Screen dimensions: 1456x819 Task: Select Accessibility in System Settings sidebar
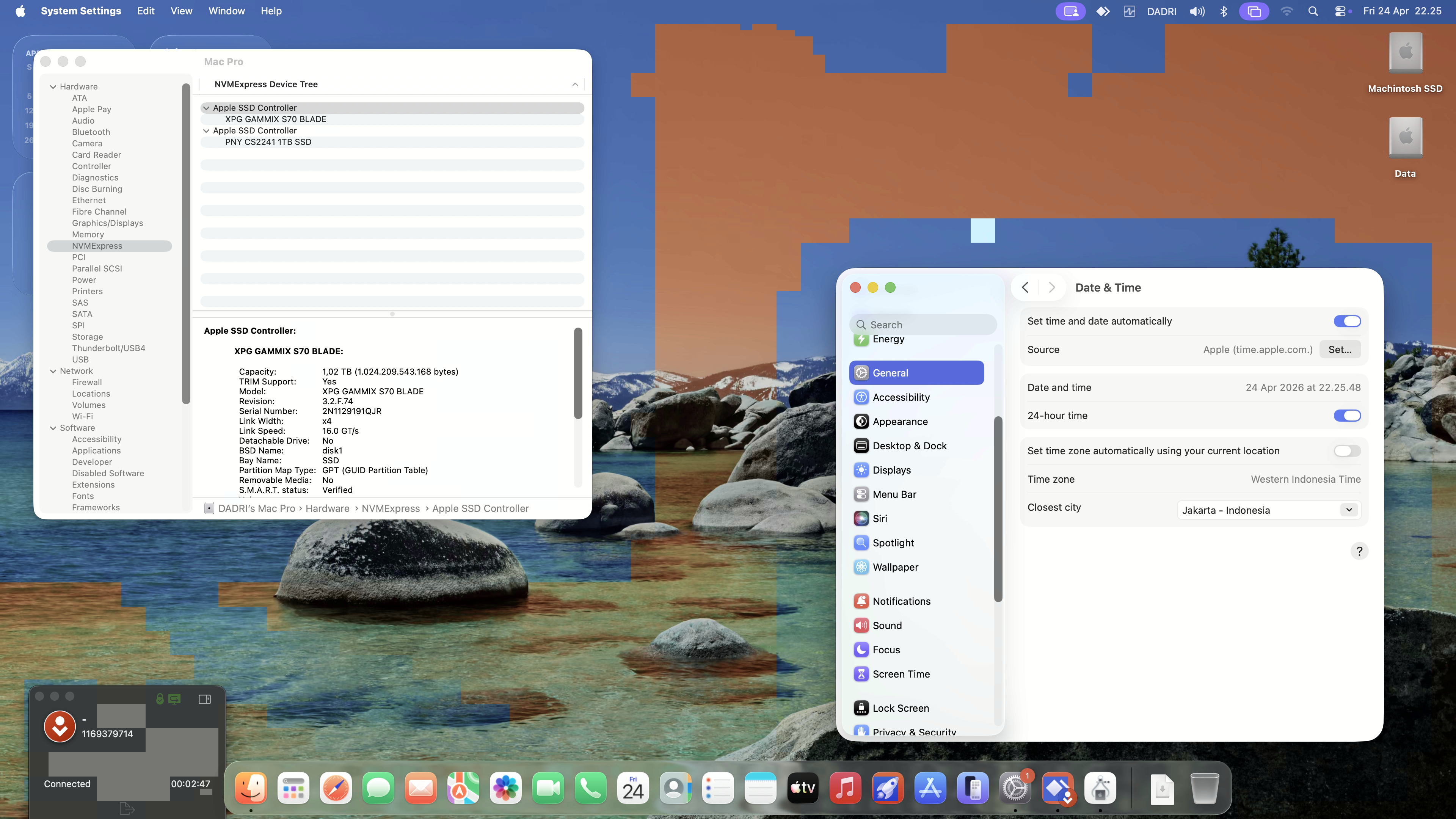[x=916, y=397]
